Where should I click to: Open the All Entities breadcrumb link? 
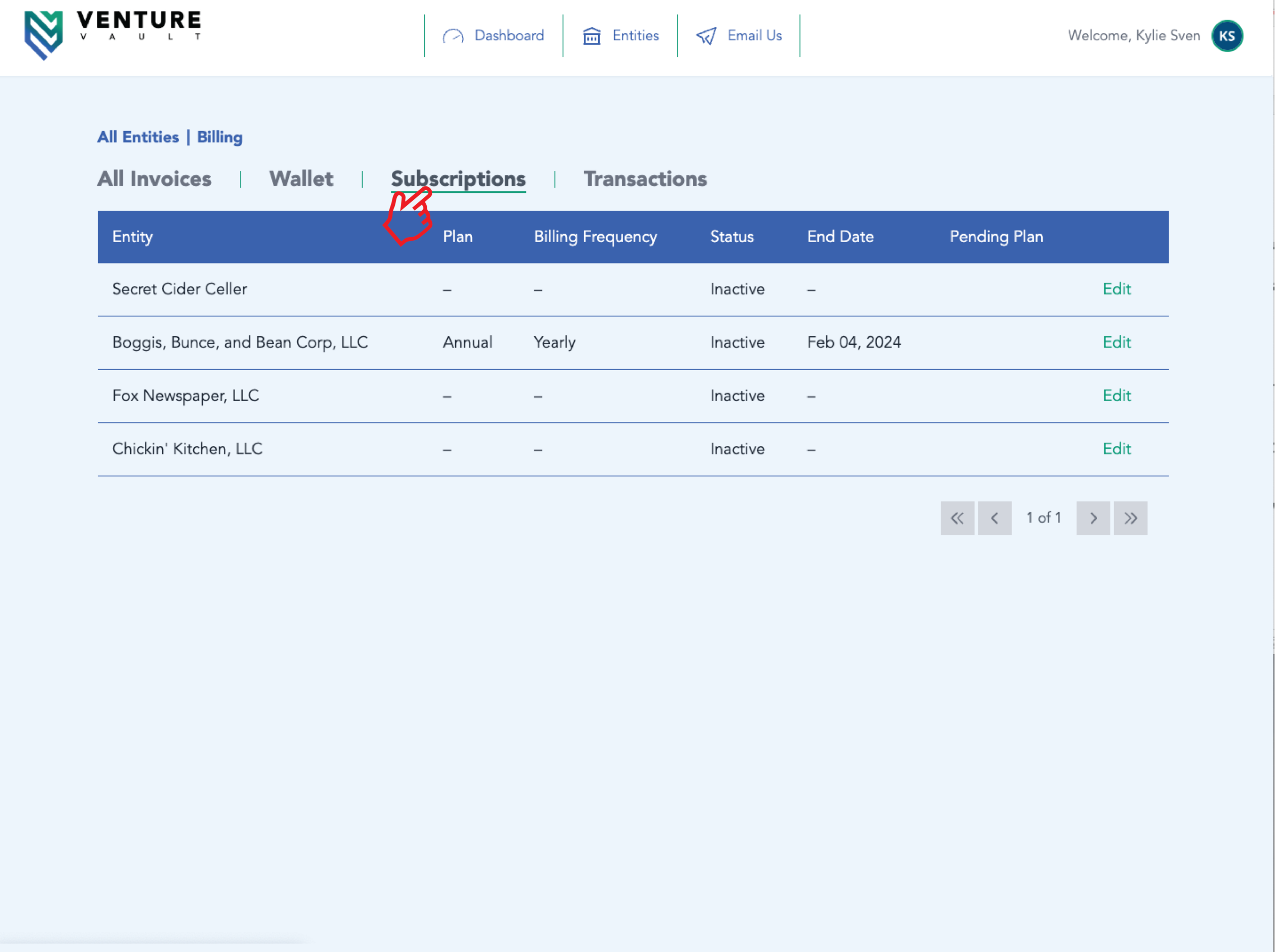click(x=137, y=137)
